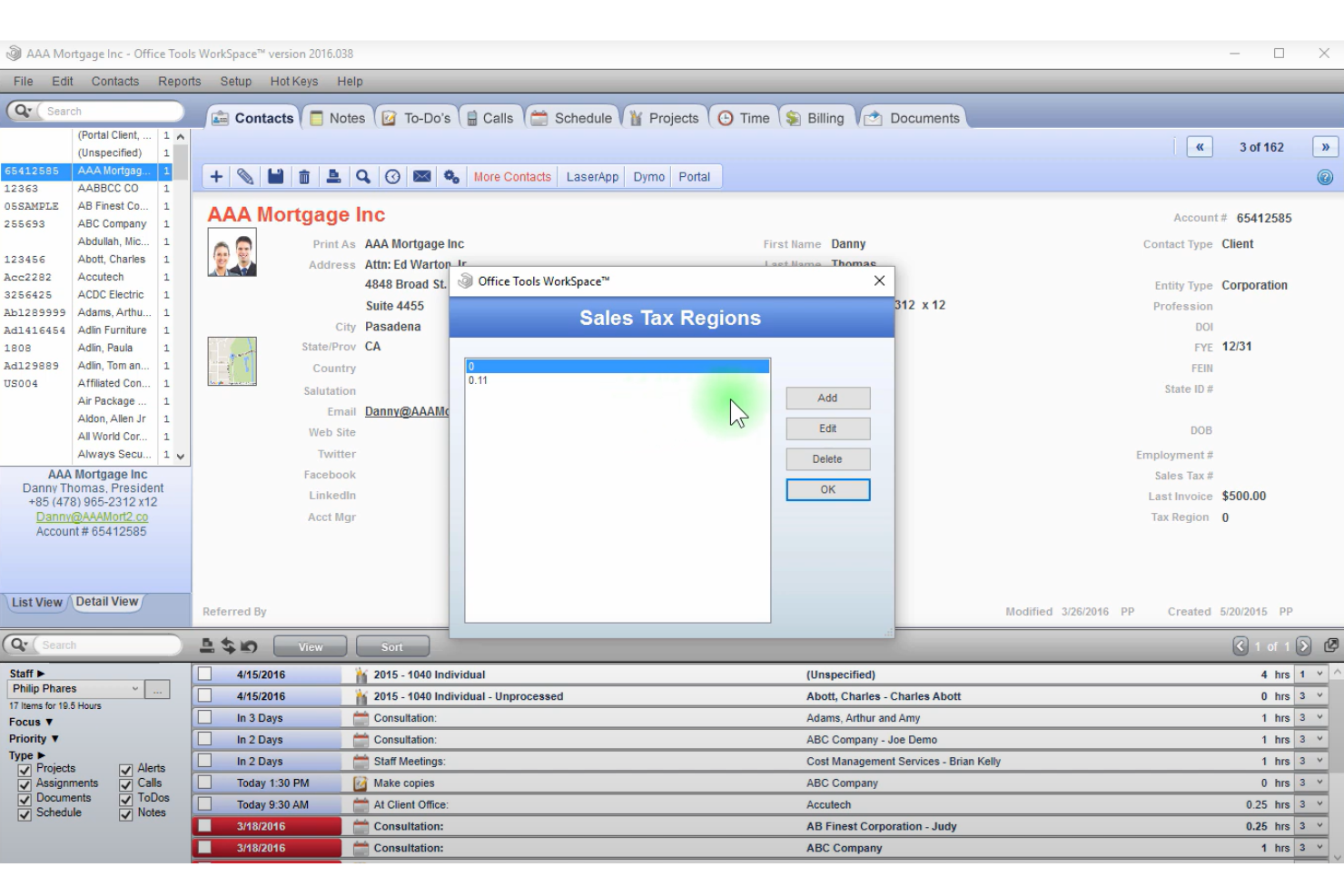Expand the Type section arrow
Image resolution: width=1344 pixels, height=896 pixels.
point(41,755)
